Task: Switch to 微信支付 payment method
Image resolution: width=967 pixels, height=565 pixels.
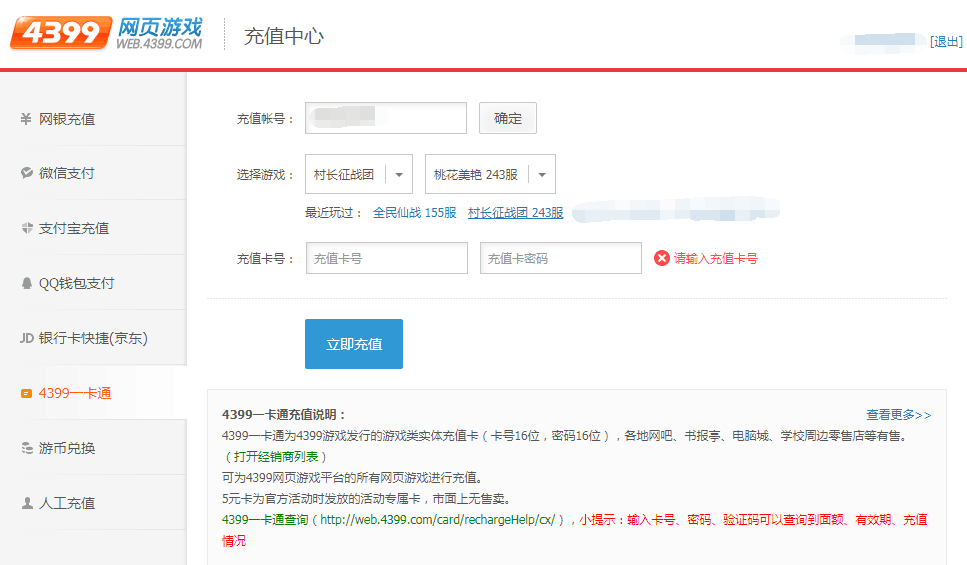Action: pyautogui.click(x=93, y=173)
